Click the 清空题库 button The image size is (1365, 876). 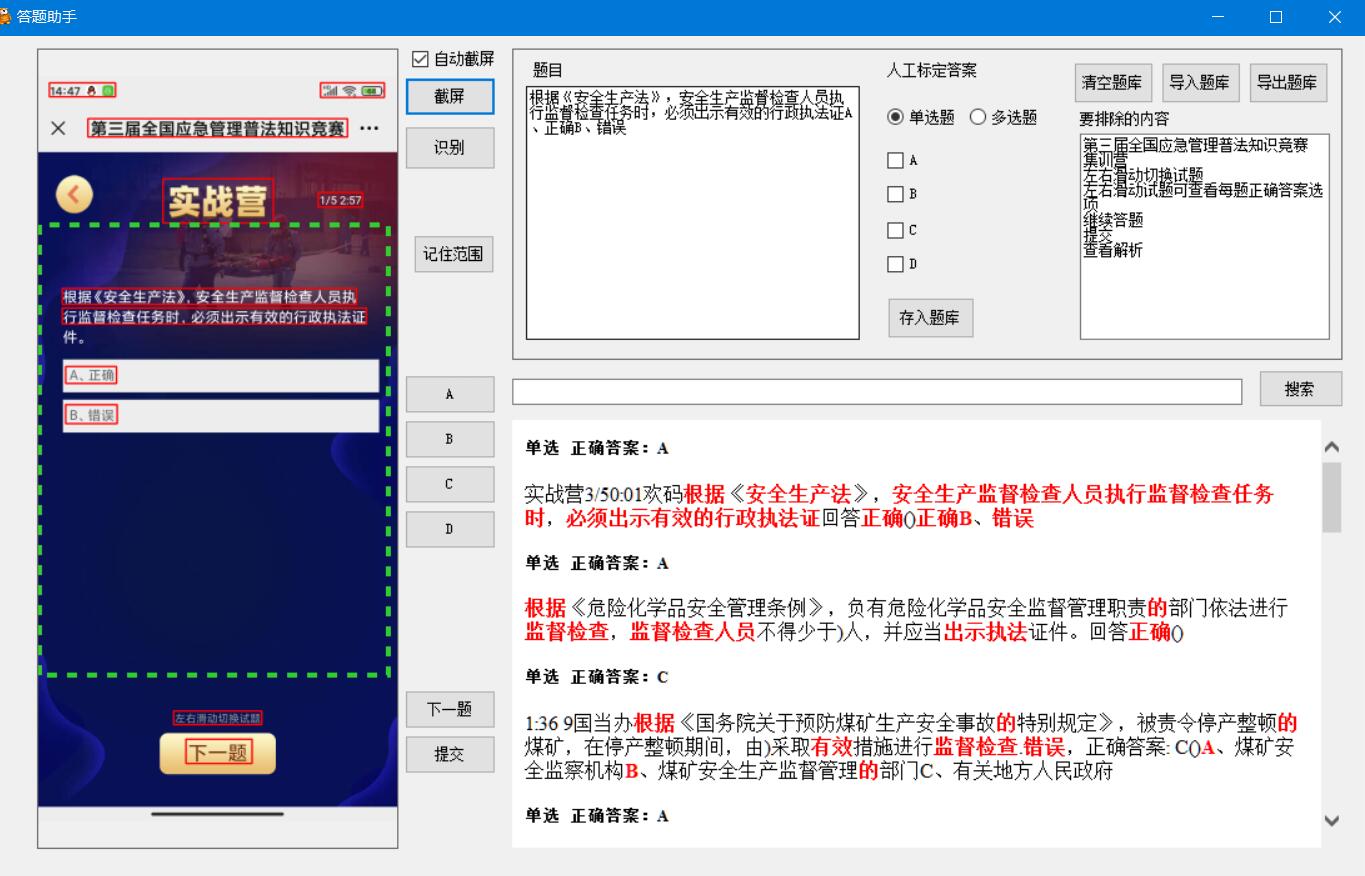[1114, 83]
